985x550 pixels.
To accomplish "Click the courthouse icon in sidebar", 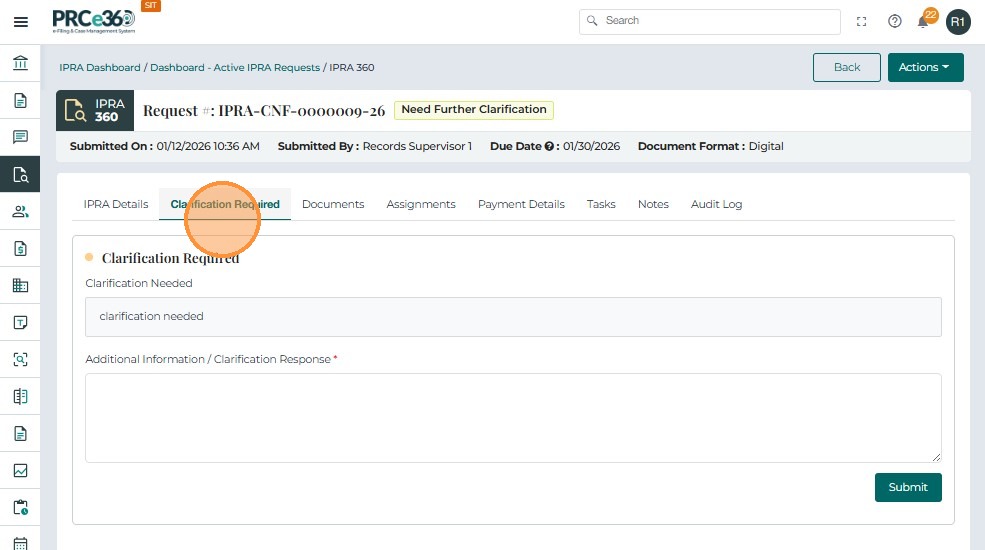I will click(x=20, y=64).
